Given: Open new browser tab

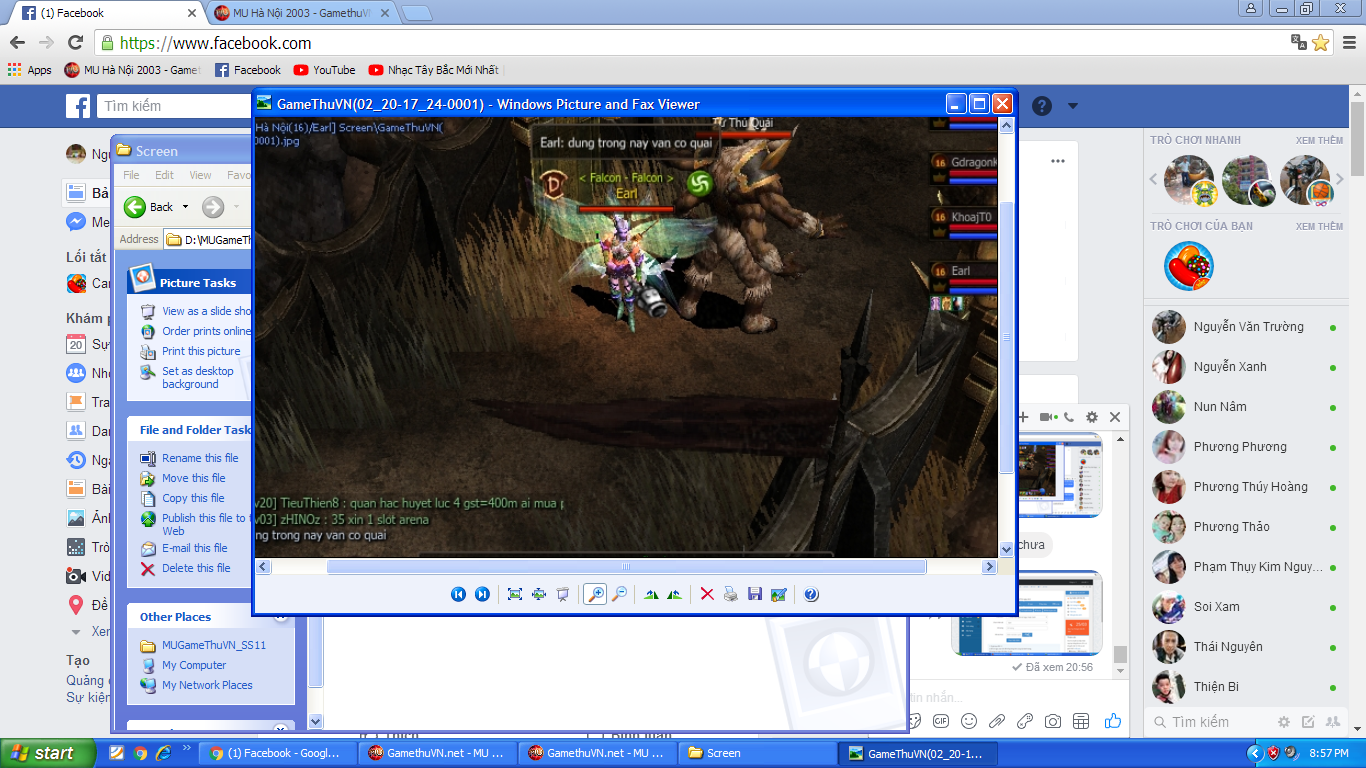Looking at the screenshot, I should coord(417,13).
